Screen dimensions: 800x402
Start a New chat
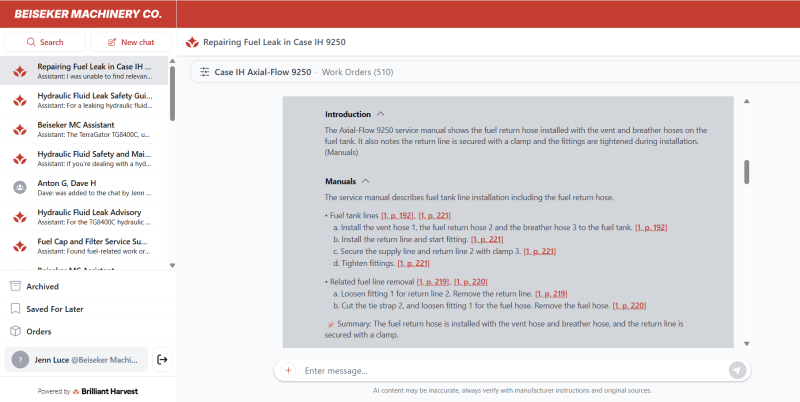click(x=131, y=42)
